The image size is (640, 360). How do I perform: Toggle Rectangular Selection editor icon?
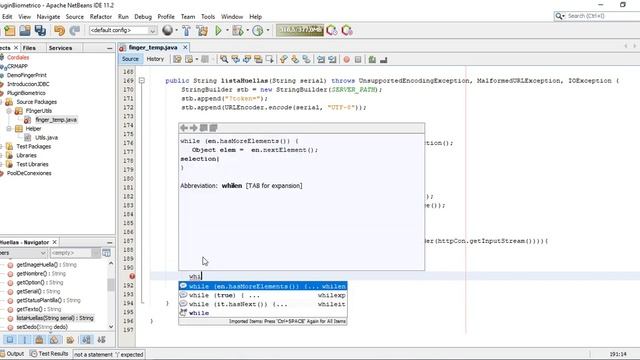269,60
